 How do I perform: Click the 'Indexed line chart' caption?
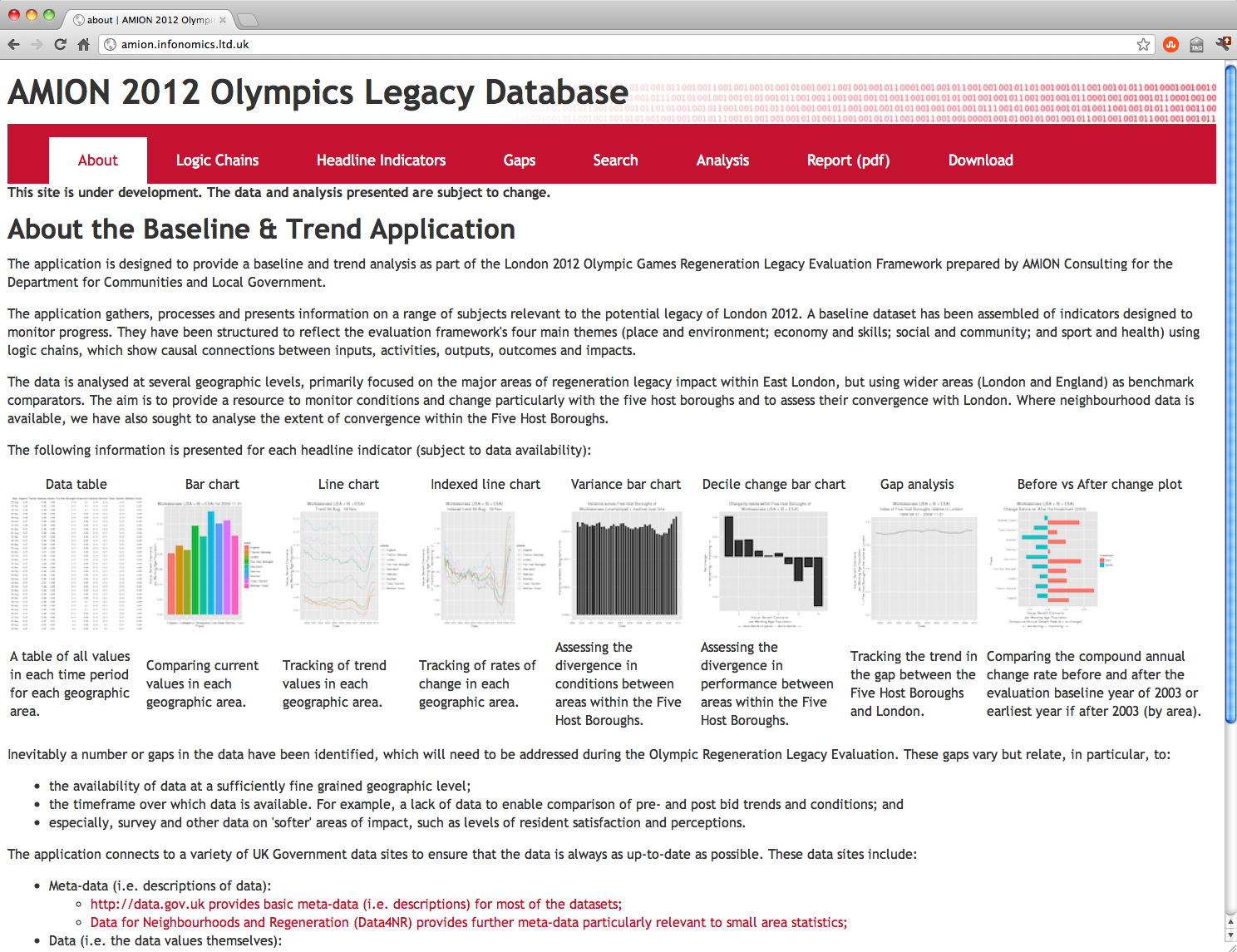485,484
